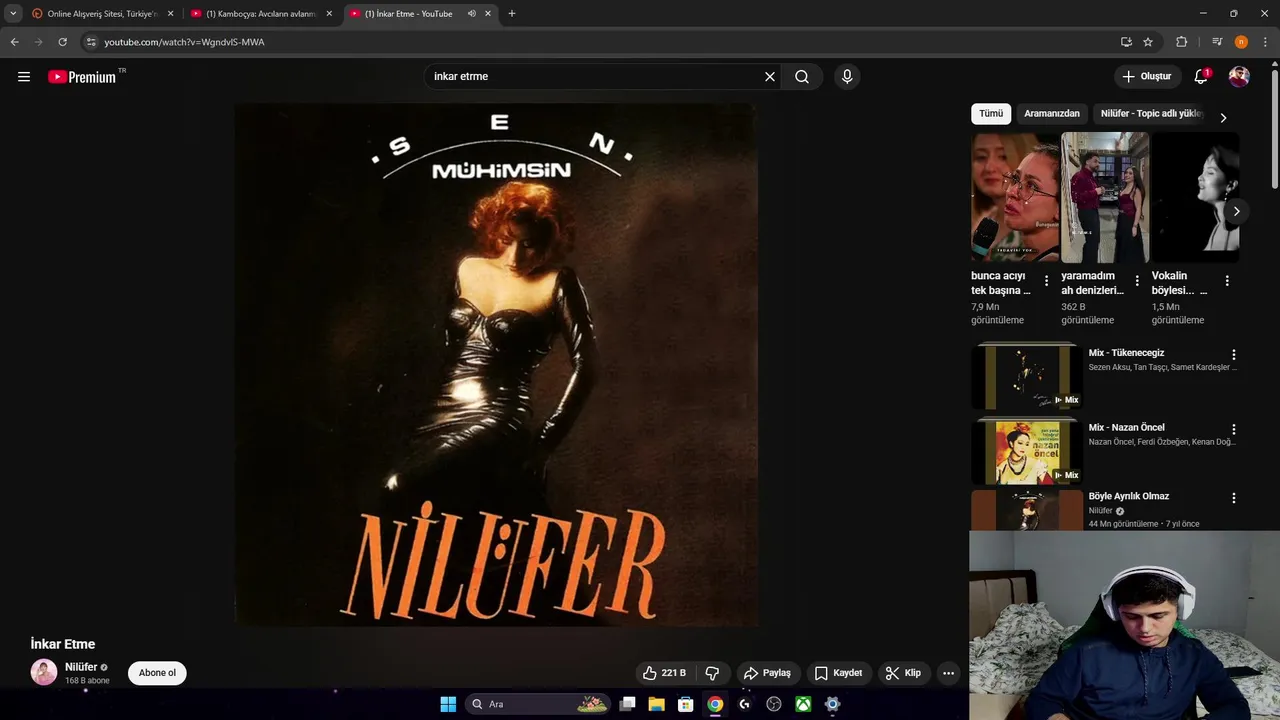
Task: Mute the audio icon on İnkar Etme tab
Action: [471, 14]
